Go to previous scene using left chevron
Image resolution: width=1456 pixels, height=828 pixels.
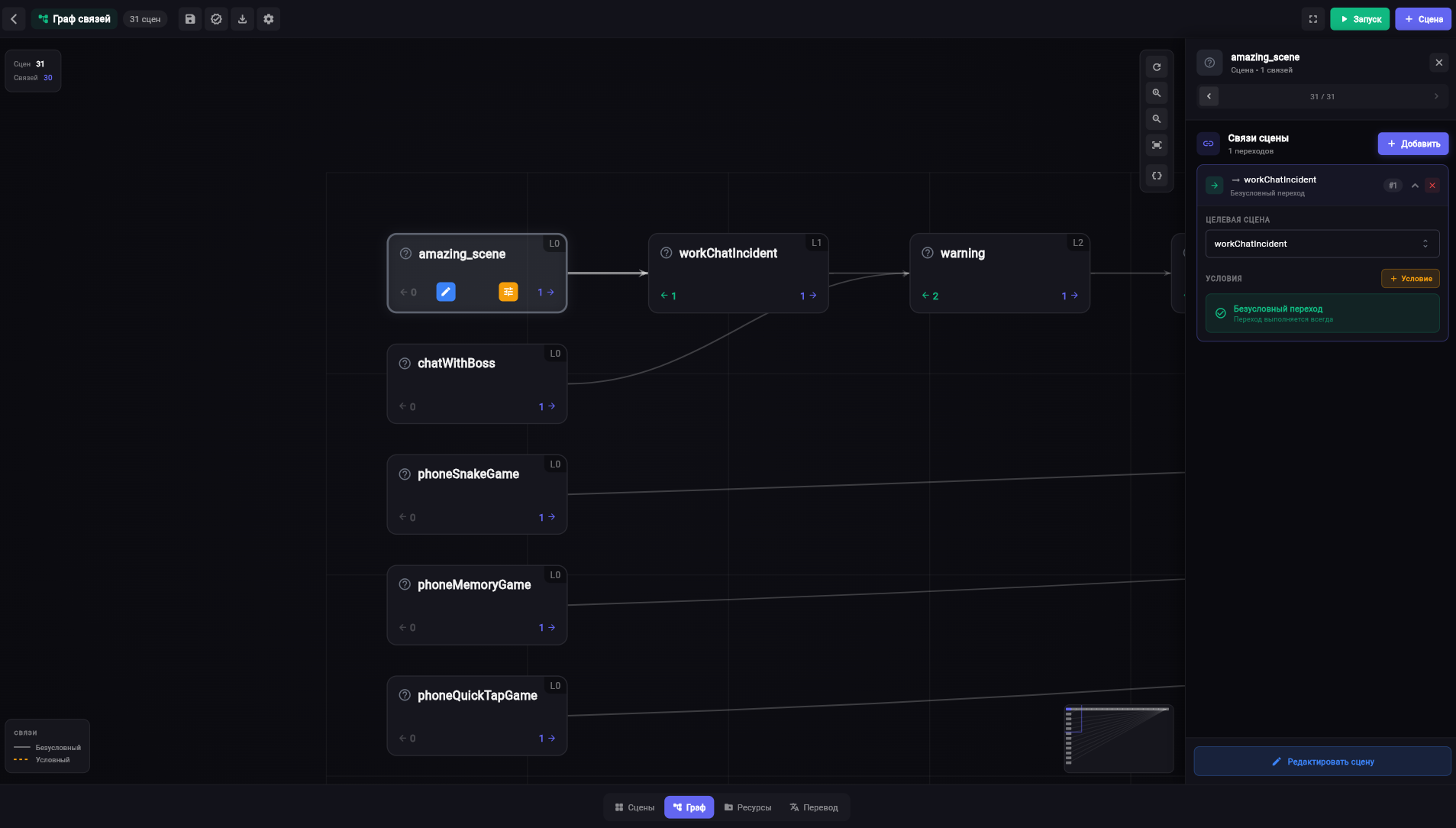click(x=1209, y=96)
